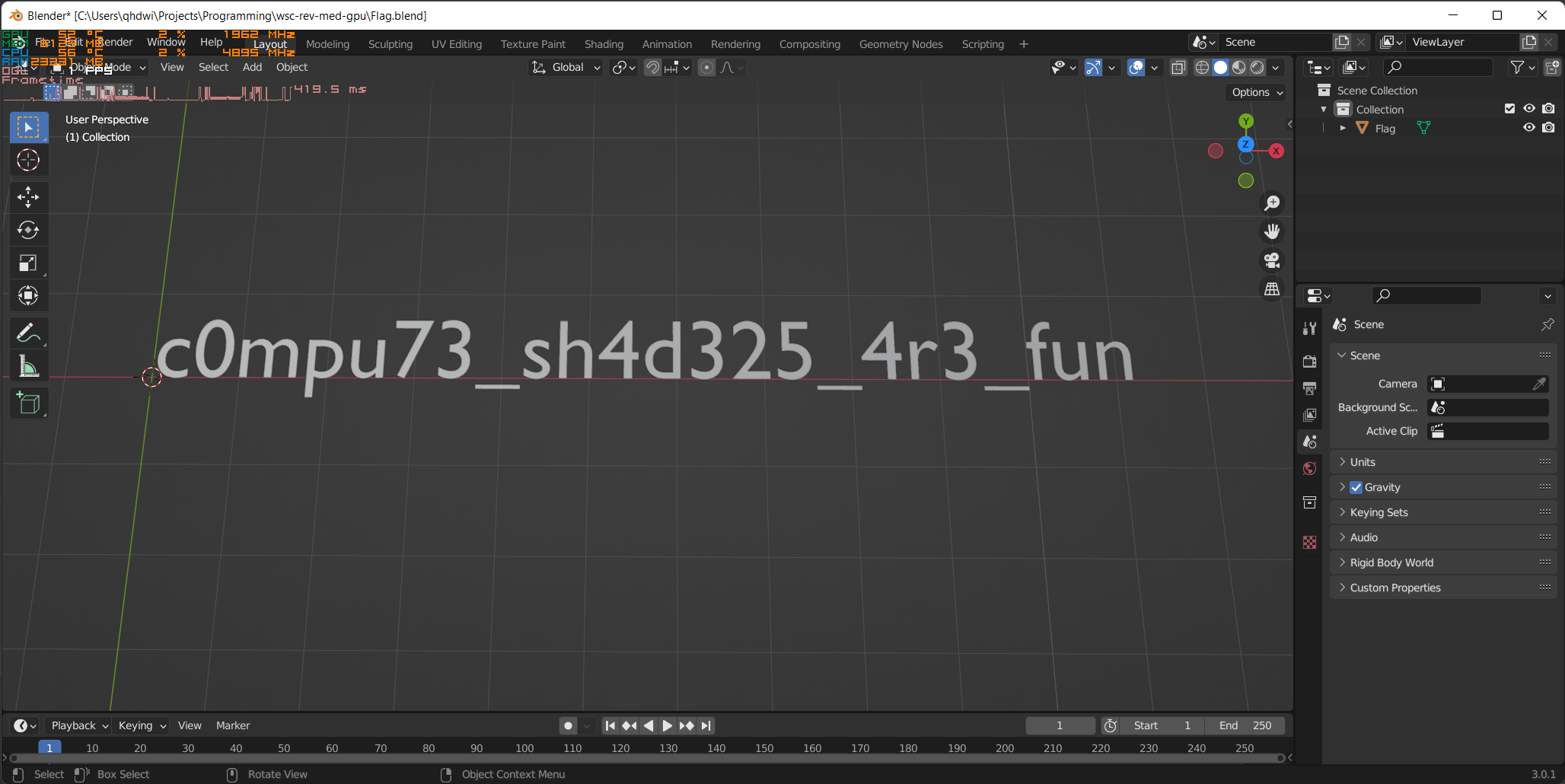Screen dimensions: 1565x784
Task: Toggle viewport overlays display
Action: coord(1136,68)
